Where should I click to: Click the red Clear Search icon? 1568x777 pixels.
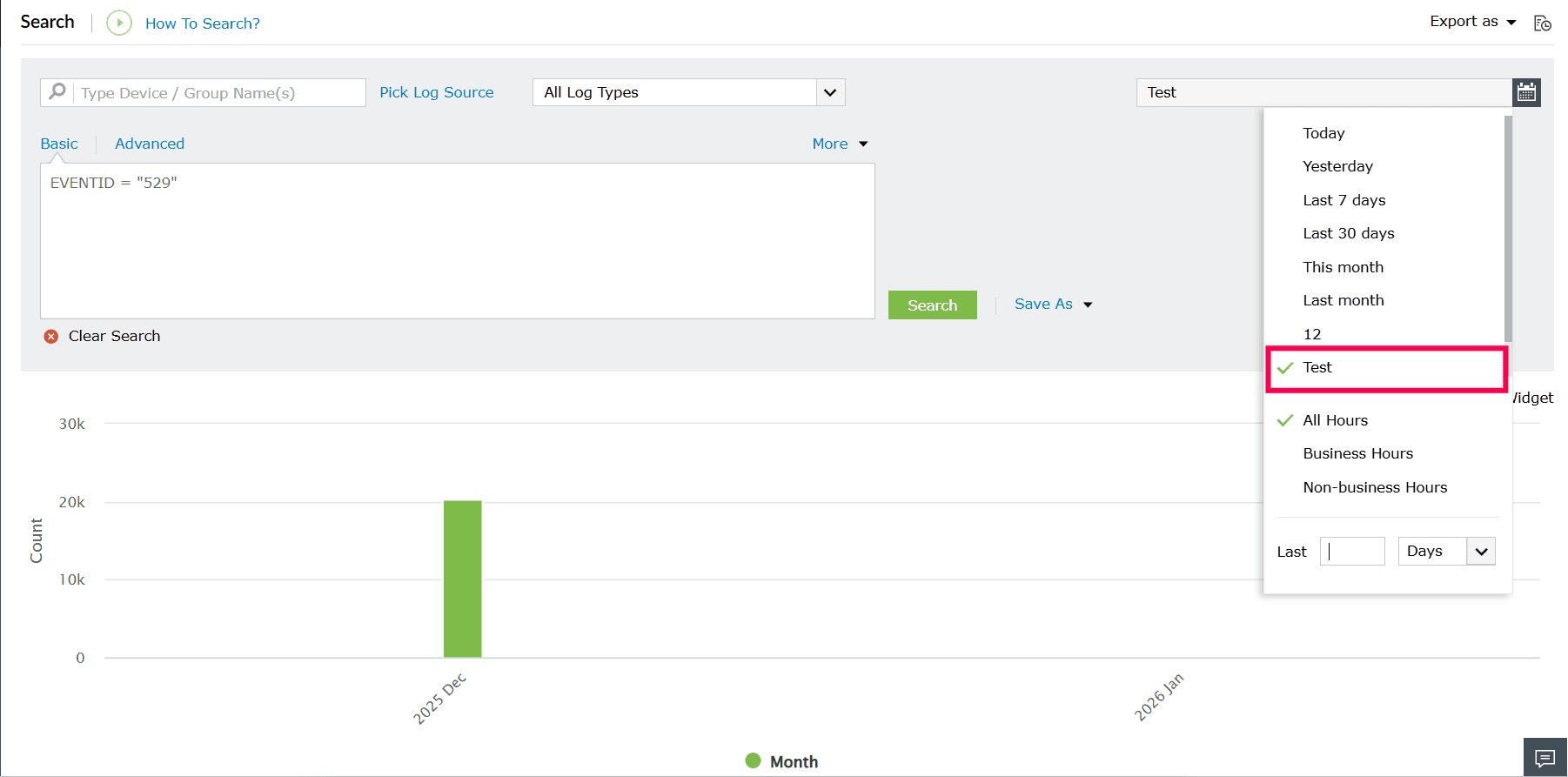point(51,337)
